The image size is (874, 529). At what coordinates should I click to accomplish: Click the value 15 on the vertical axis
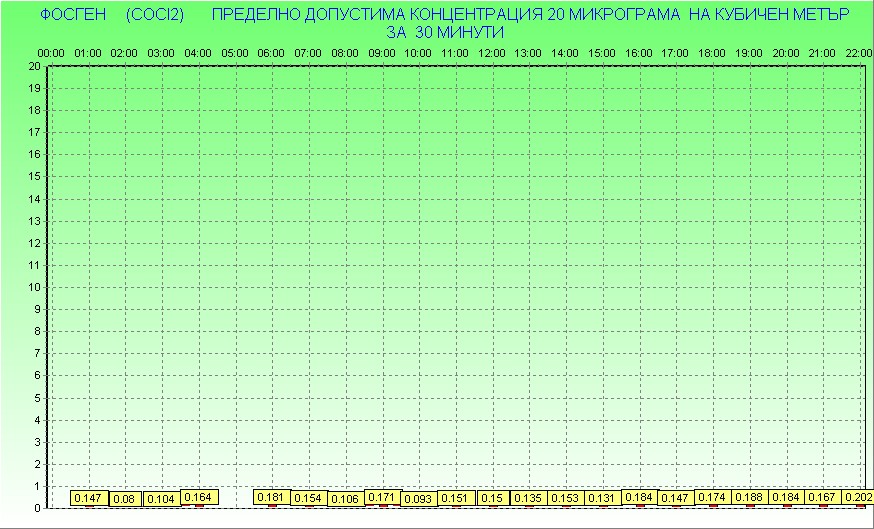click(x=35, y=177)
